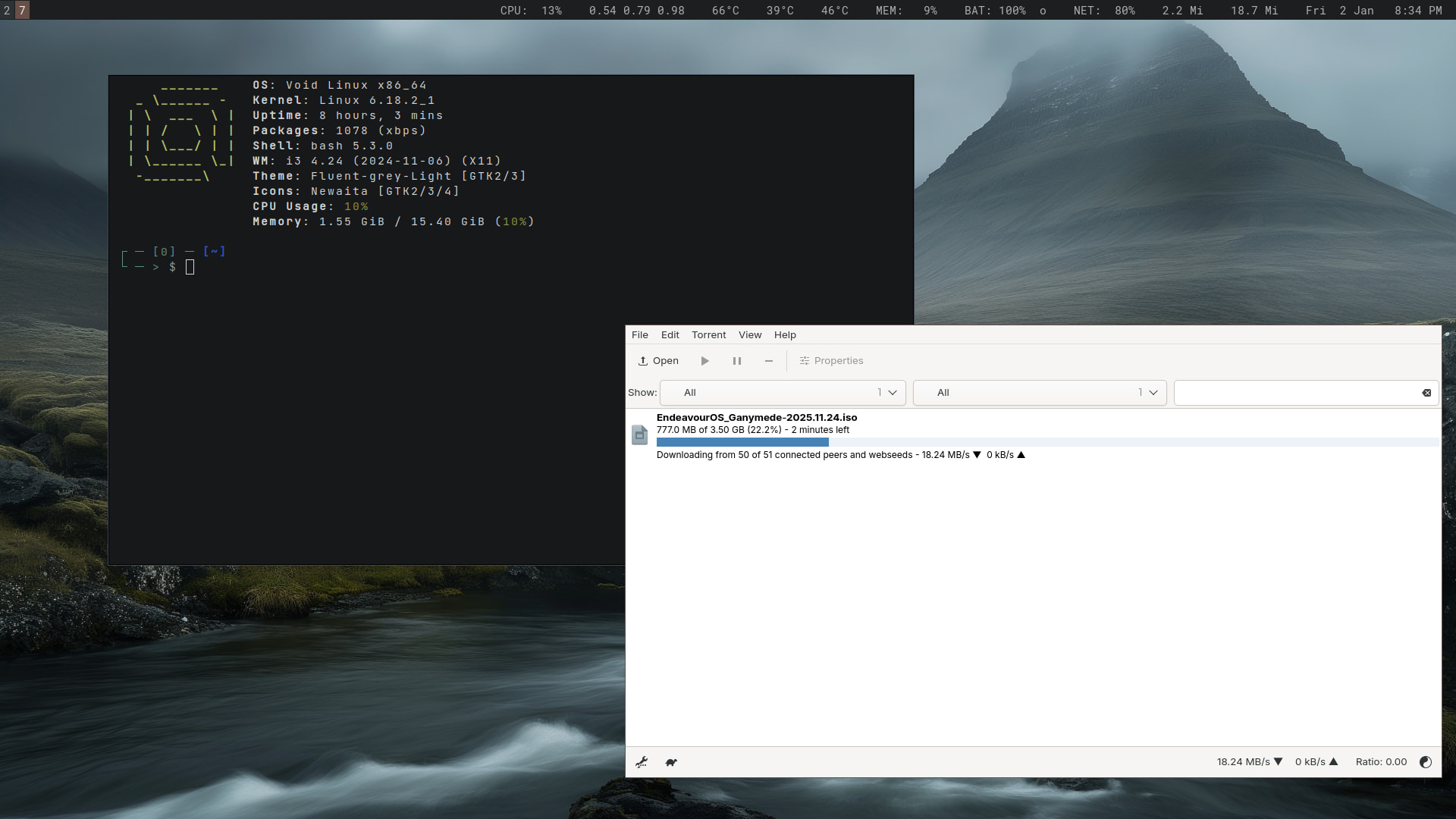Expand the first Show filter dropdown
Image resolution: width=1456 pixels, height=819 pixels.
click(x=783, y=393)
